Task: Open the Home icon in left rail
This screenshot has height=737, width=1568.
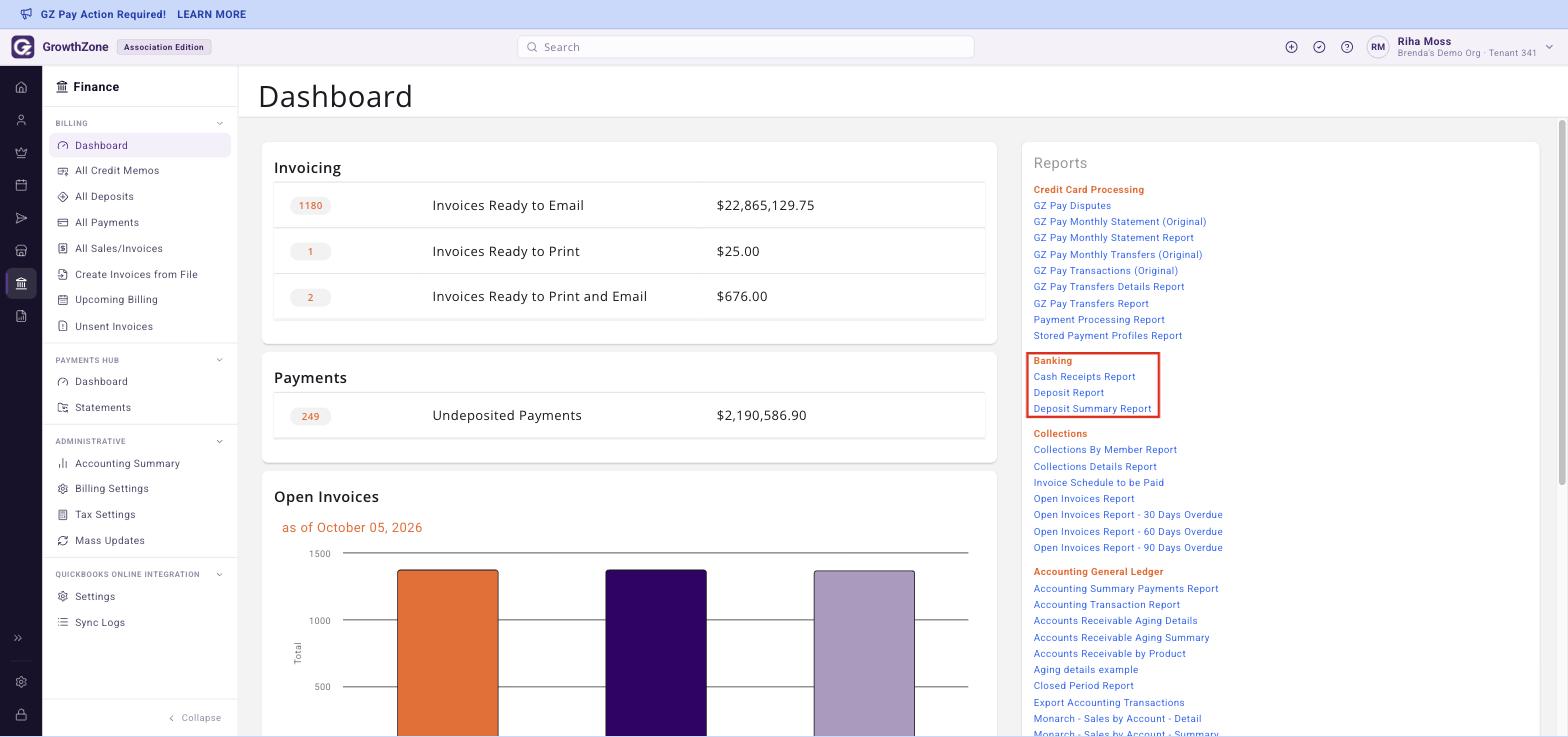Action: coord(21,87)
